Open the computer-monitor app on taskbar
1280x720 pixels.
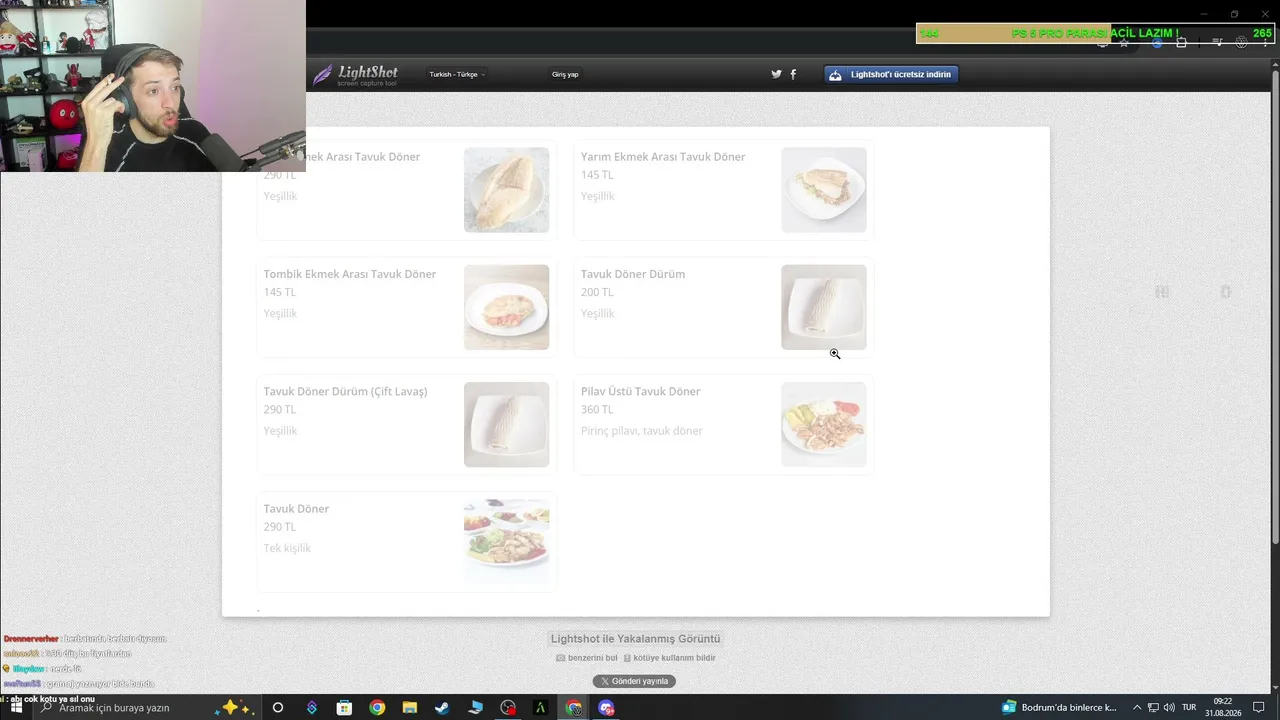click(x=475, y=707)
